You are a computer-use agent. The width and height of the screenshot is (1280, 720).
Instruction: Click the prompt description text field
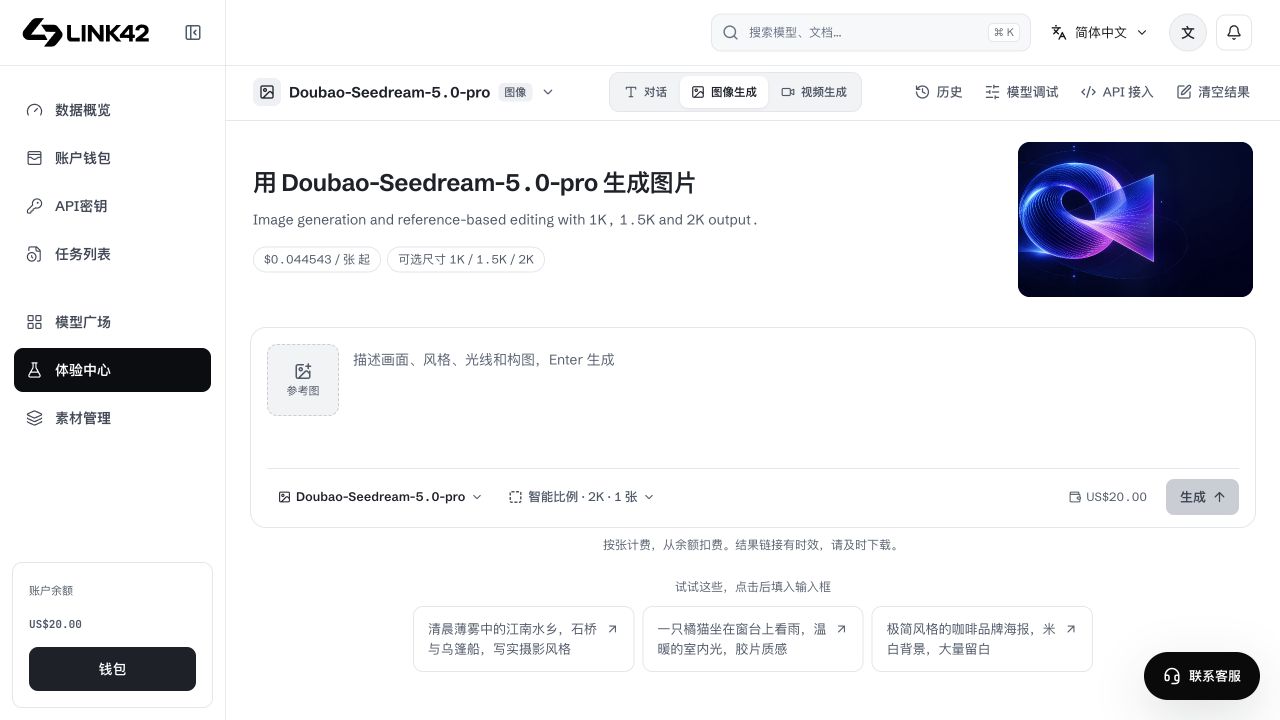(x=796, y=400)
